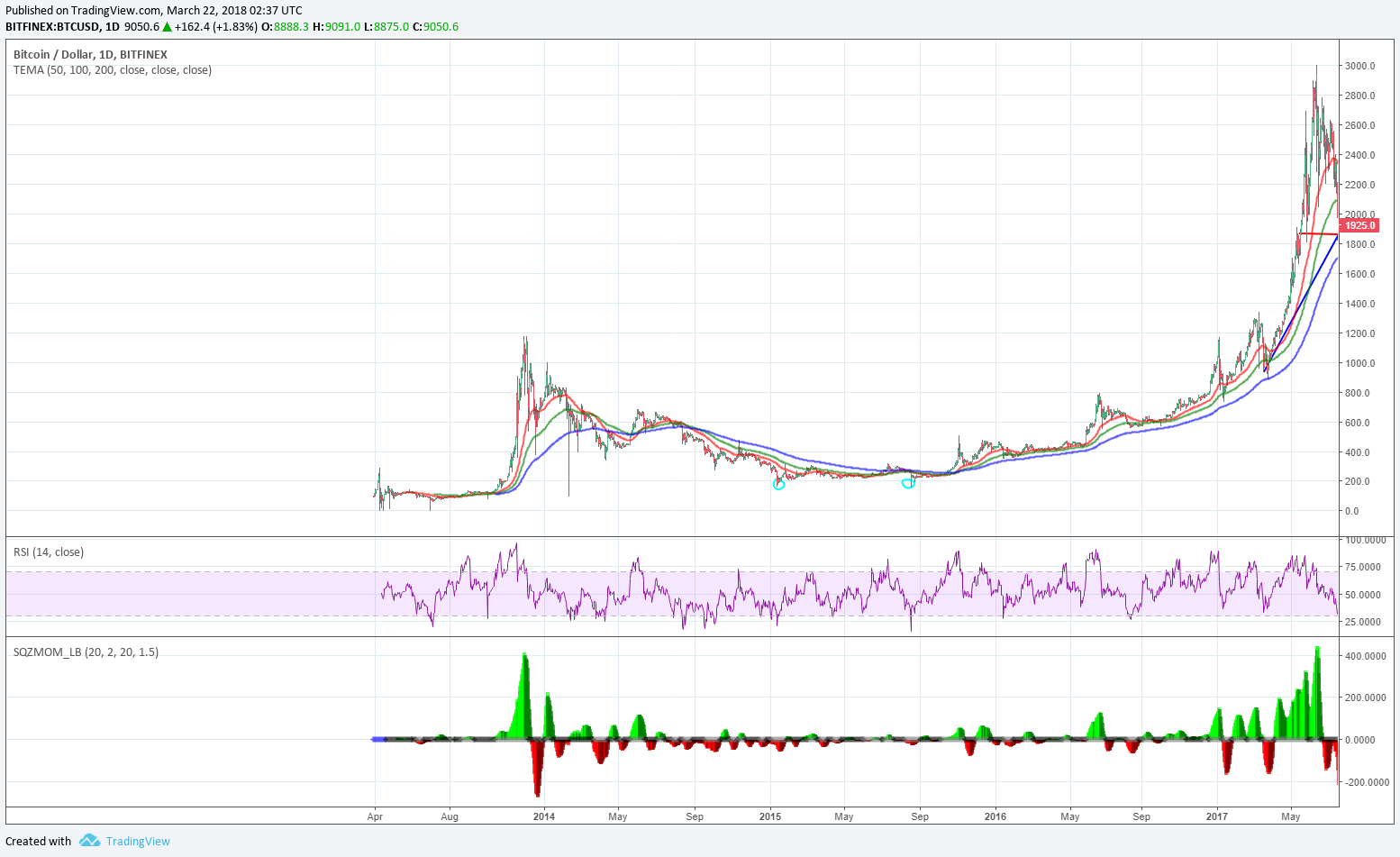Select the 'SQZMOM_LB (20, 2, 20, 1.5)' label
Screen dimensions: 1400x857
click(86, 652)
